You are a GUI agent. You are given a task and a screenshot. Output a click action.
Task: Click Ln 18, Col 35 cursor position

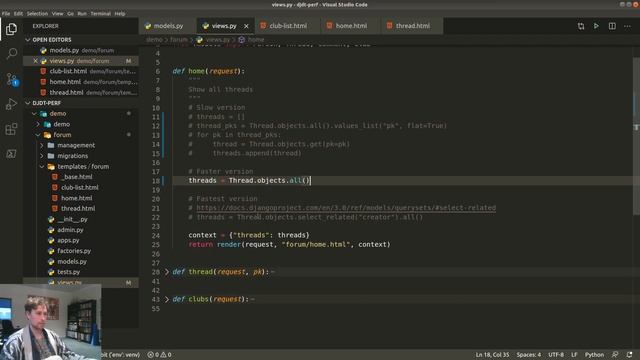coord(492,355)
